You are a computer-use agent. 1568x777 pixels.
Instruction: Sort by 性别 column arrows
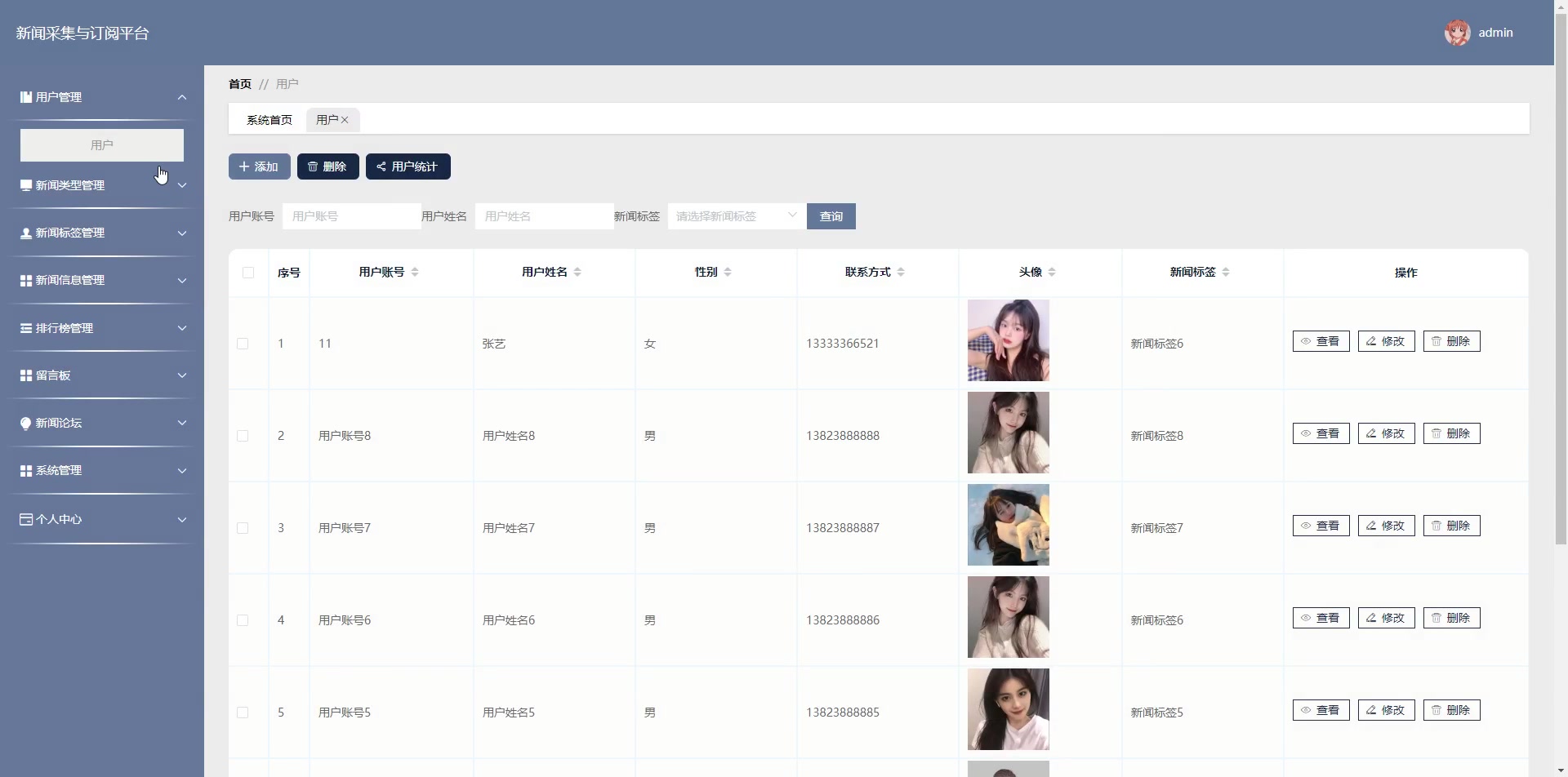point(728,272)
